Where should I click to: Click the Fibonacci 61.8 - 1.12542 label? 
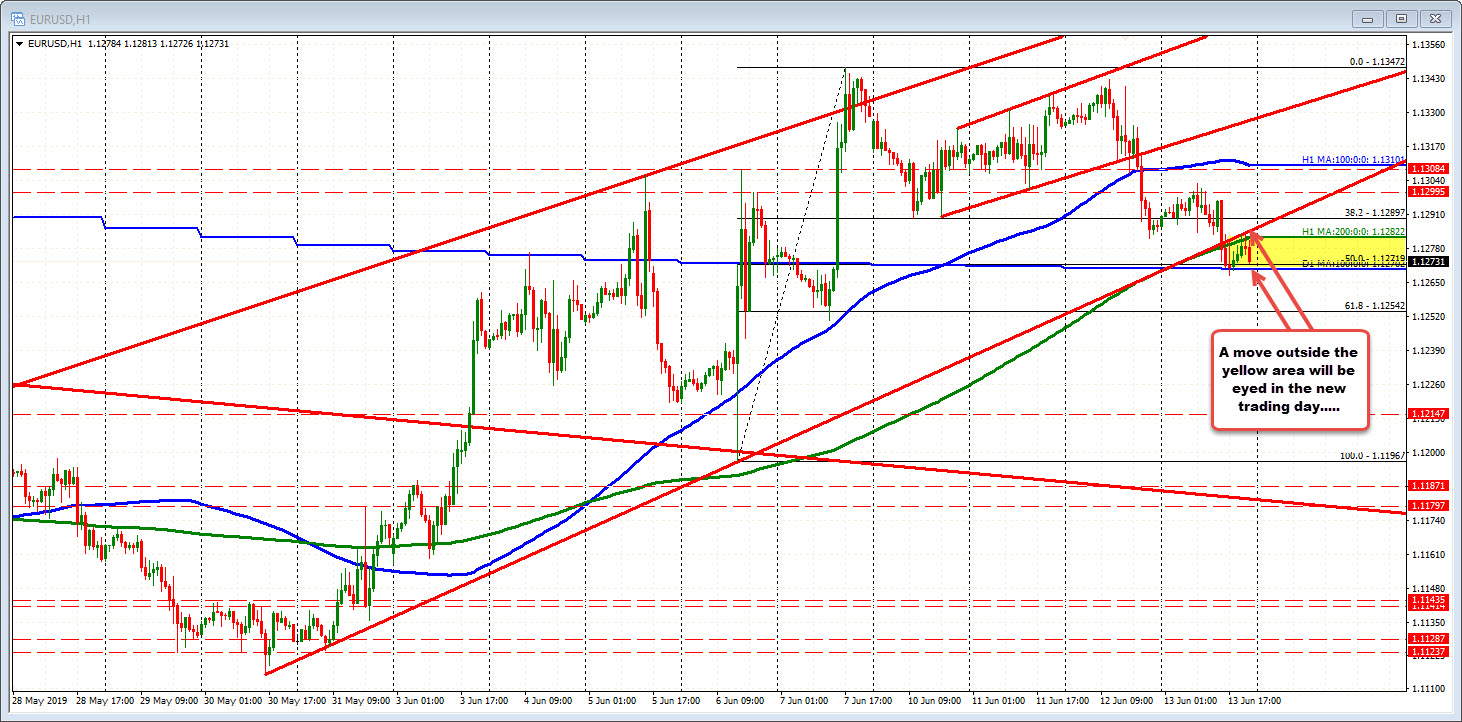tap(1374, 305)
